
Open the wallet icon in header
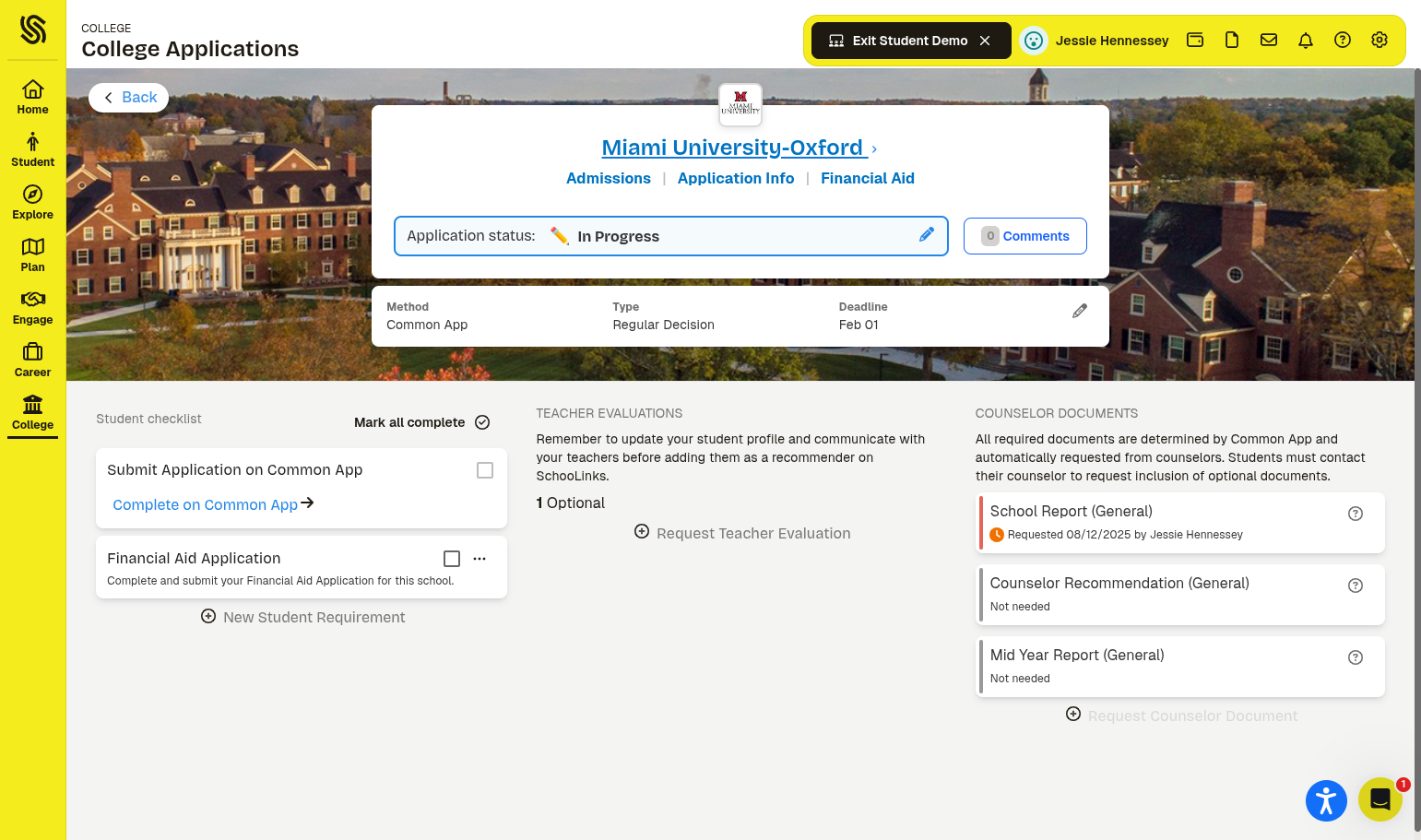(1195, 40)
